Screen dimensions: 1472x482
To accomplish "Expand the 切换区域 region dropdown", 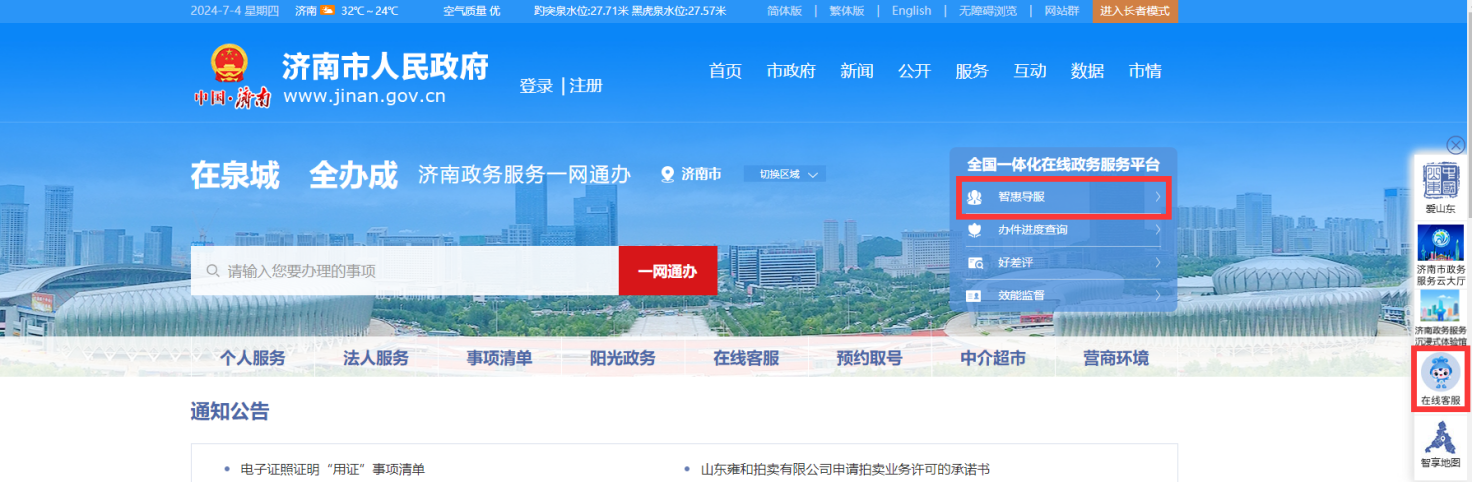I will (x=785, y=174).
